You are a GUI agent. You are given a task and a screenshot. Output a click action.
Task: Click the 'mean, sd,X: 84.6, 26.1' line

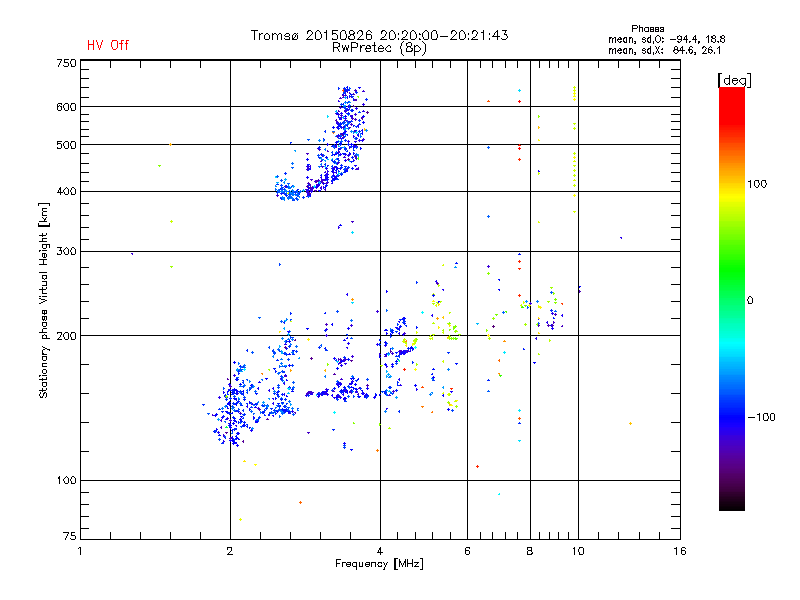pos(664,50)
